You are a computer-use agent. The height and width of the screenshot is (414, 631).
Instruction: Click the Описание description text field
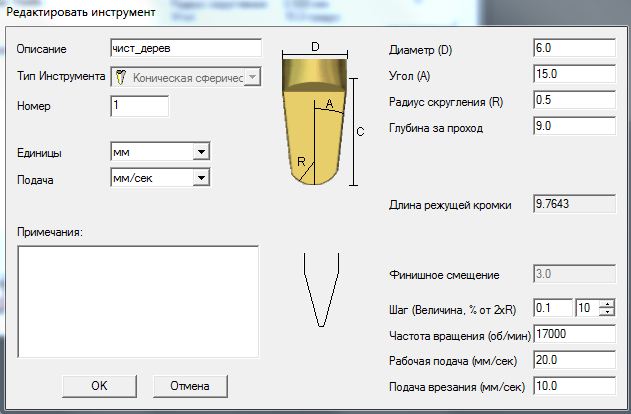click(x=185, y=48)
